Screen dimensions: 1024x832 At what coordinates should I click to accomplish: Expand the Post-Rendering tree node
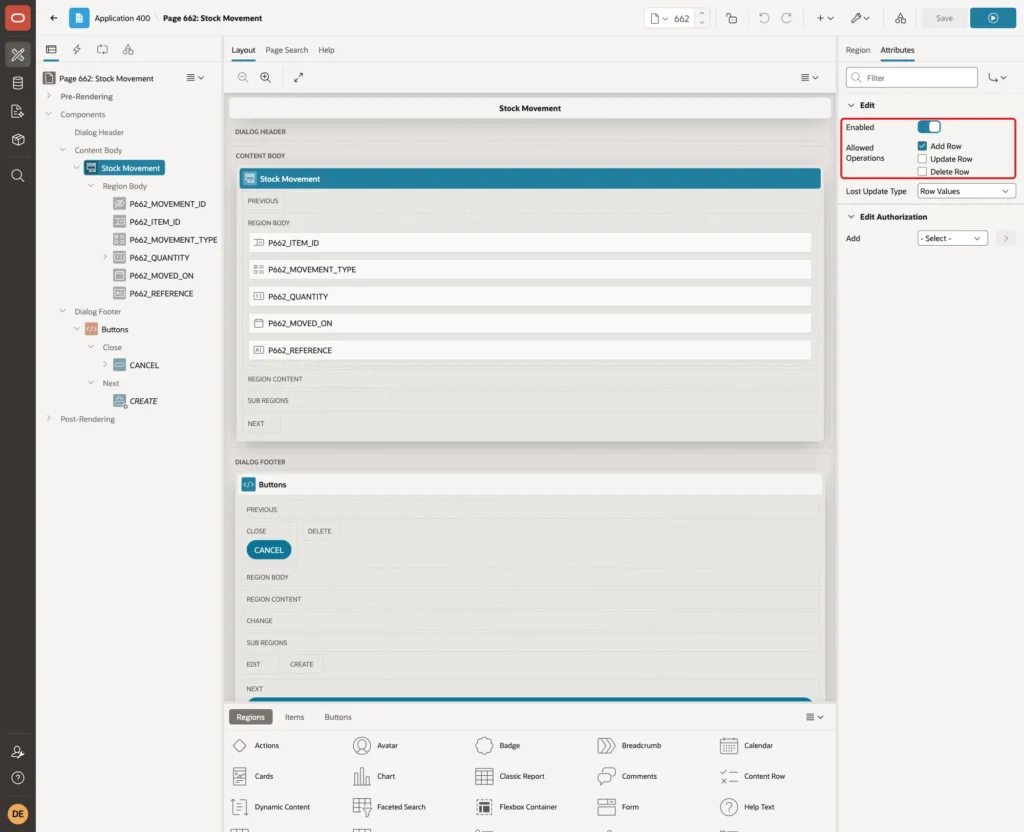(49, 419)
